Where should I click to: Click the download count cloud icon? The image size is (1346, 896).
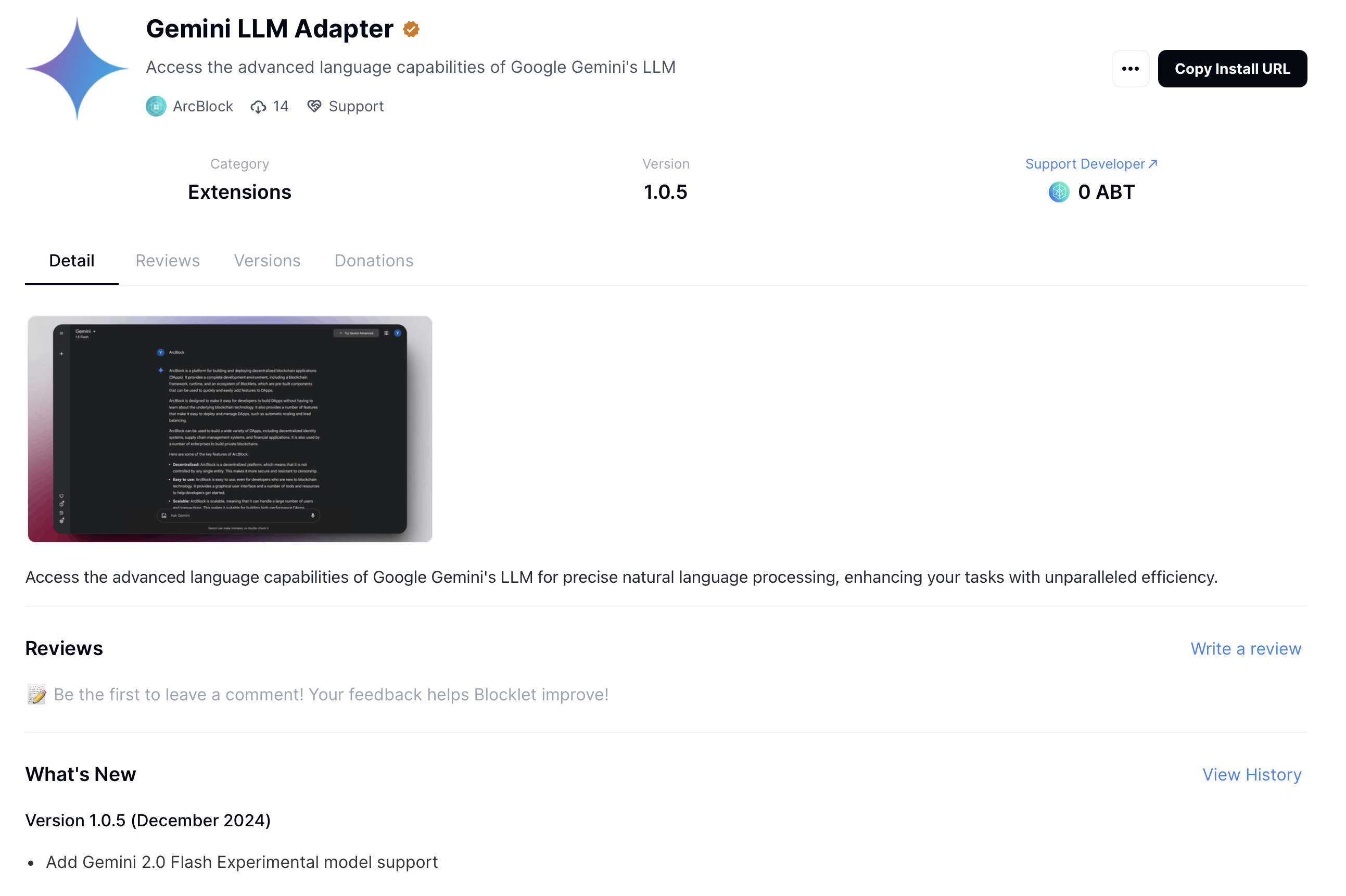coord(258,107)
